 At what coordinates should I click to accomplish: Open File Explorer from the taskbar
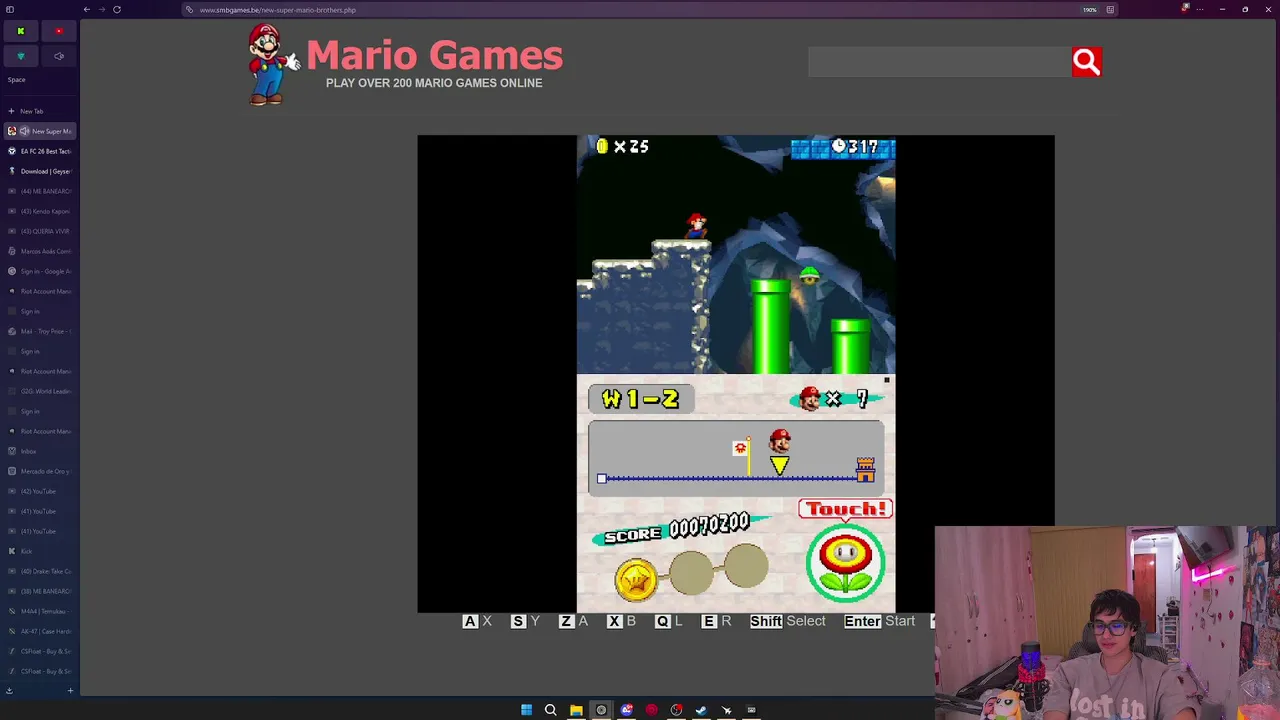(x=576, y=710)
